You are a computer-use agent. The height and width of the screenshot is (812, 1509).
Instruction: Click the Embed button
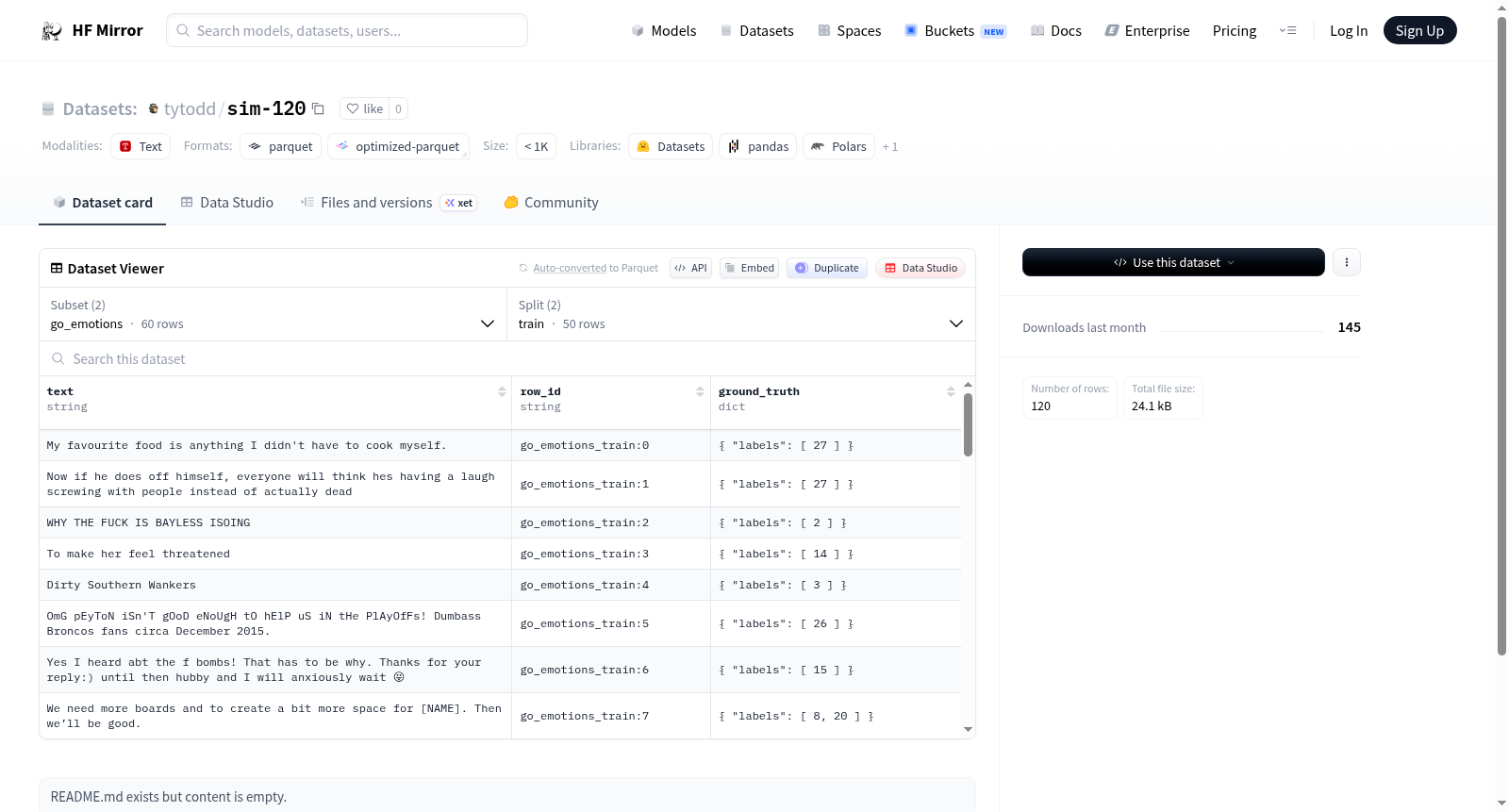(750, 268)
